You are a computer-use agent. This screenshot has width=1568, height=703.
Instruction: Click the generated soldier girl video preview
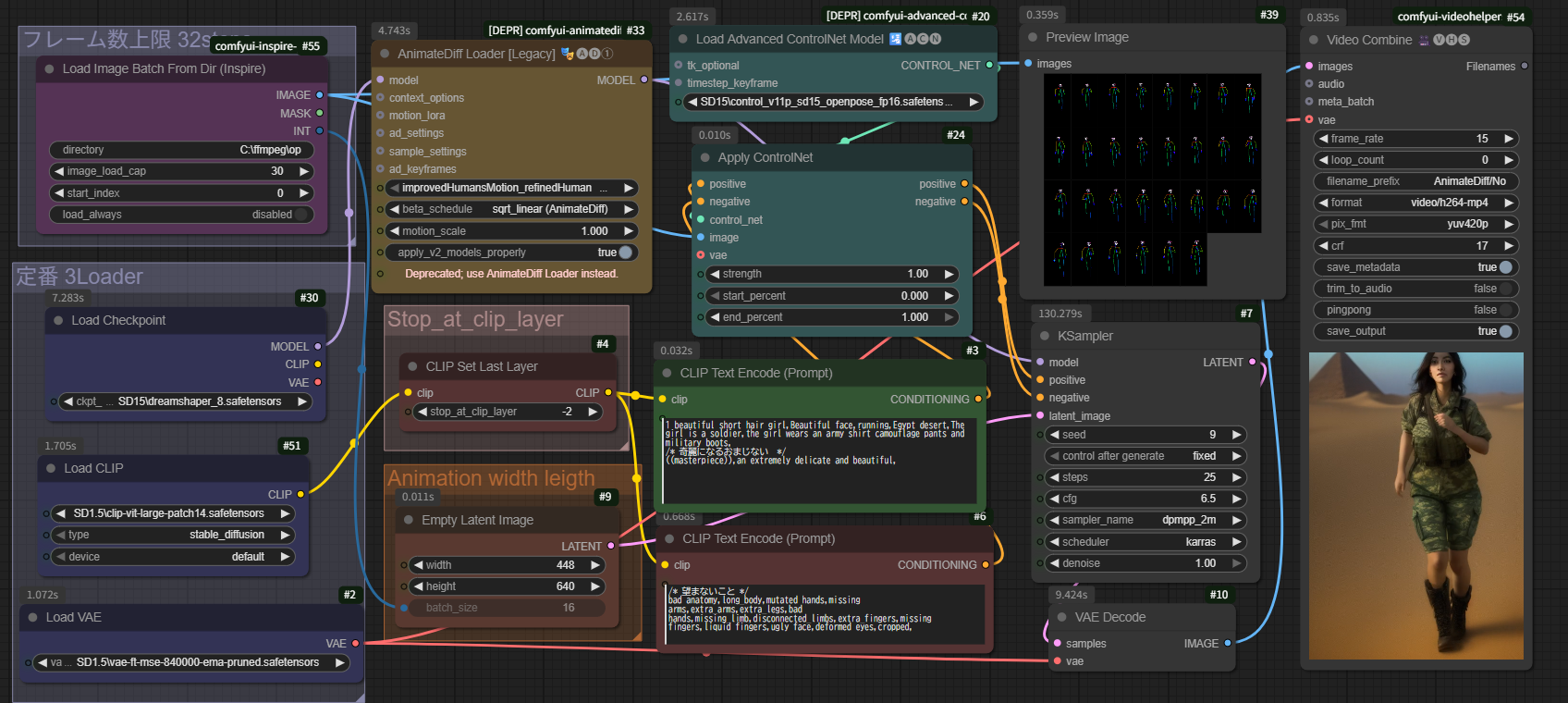pyautogui.click(x=1415, y=505)
